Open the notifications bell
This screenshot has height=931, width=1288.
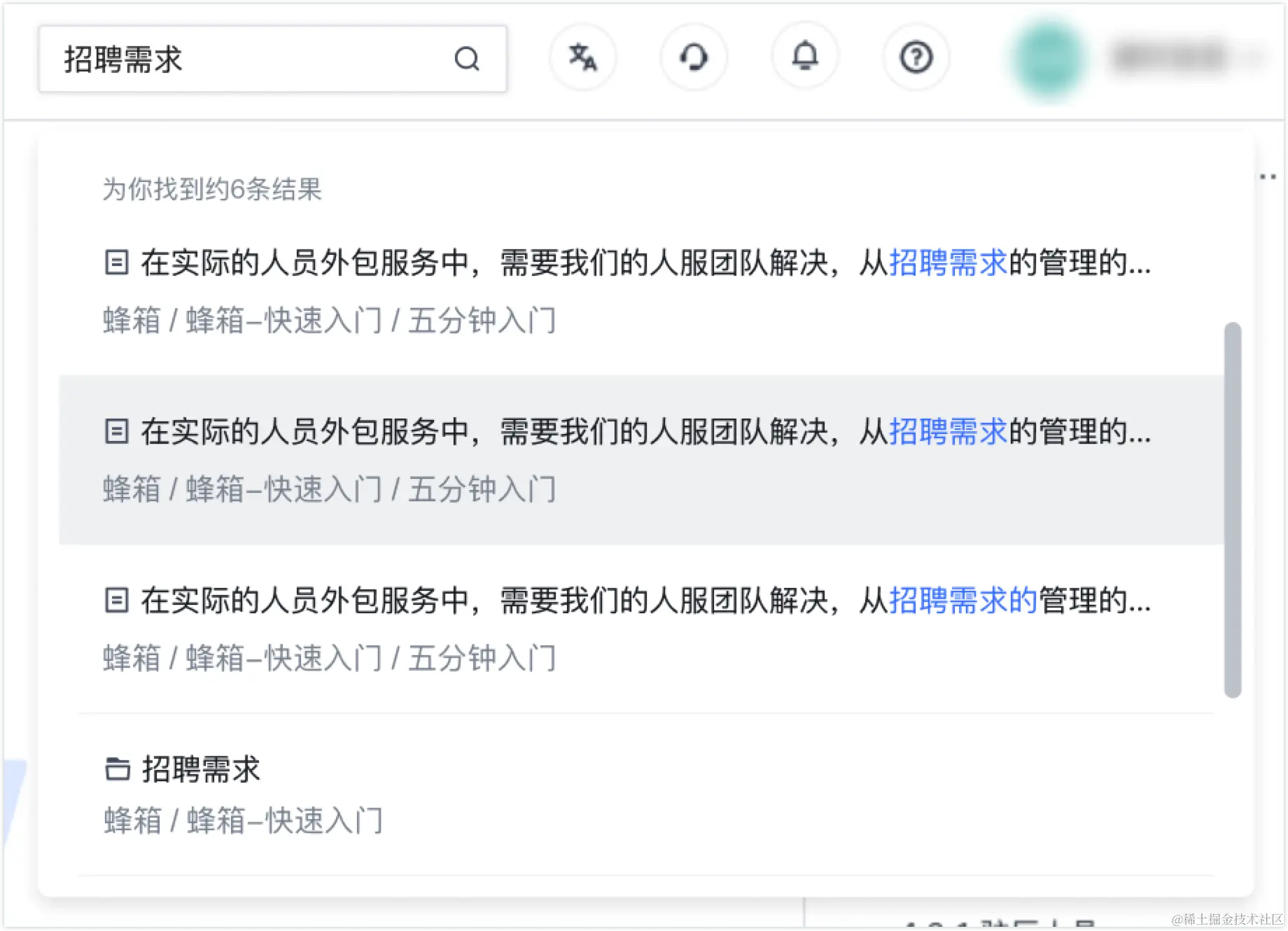click(x=805, y=56)
